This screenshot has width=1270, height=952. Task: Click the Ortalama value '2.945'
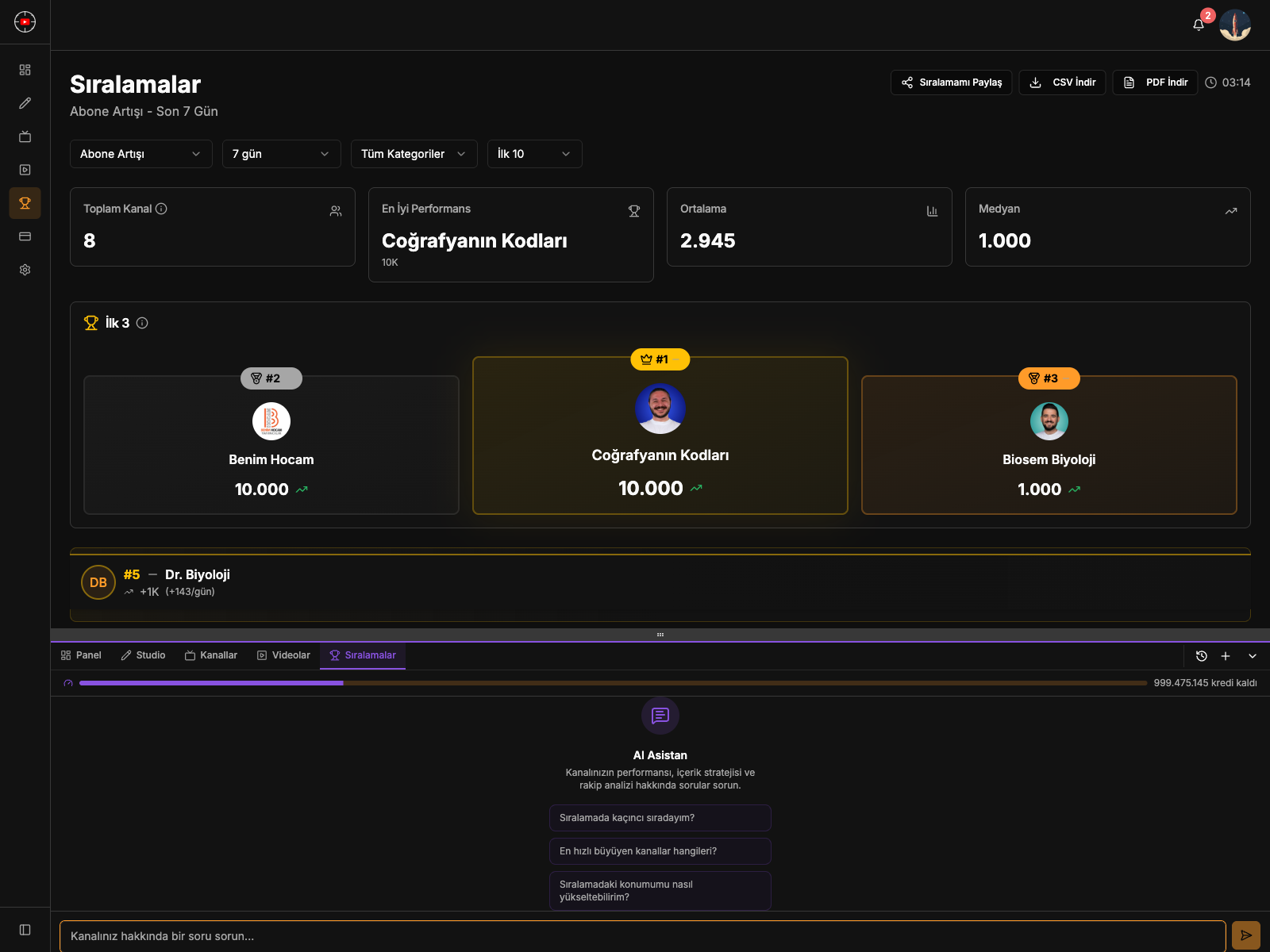click(x=708, y=240)
